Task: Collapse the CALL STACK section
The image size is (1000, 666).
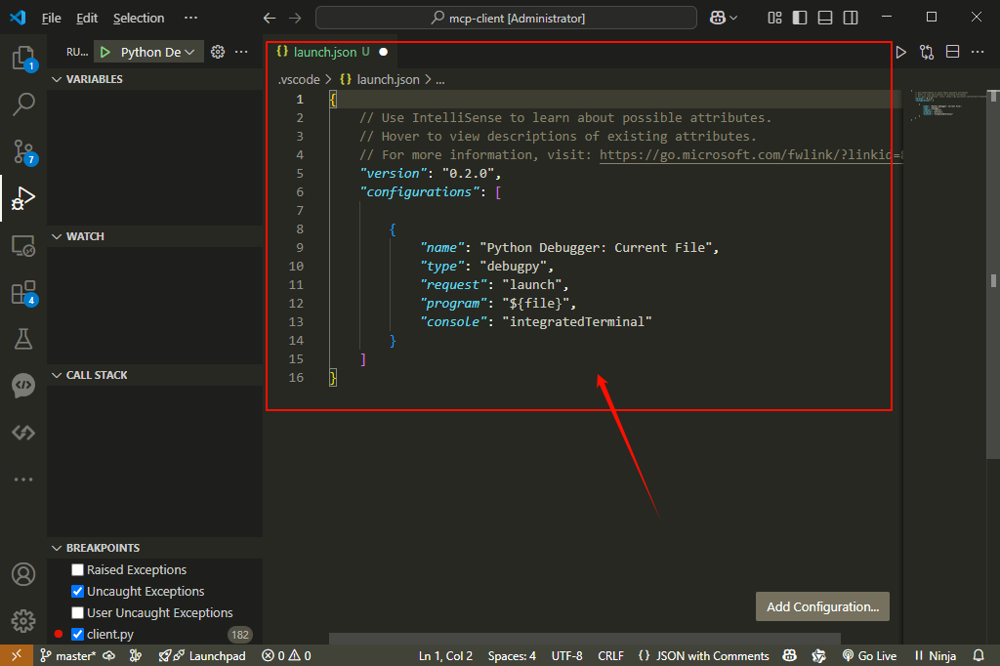Action: click(x=96, y=375)
